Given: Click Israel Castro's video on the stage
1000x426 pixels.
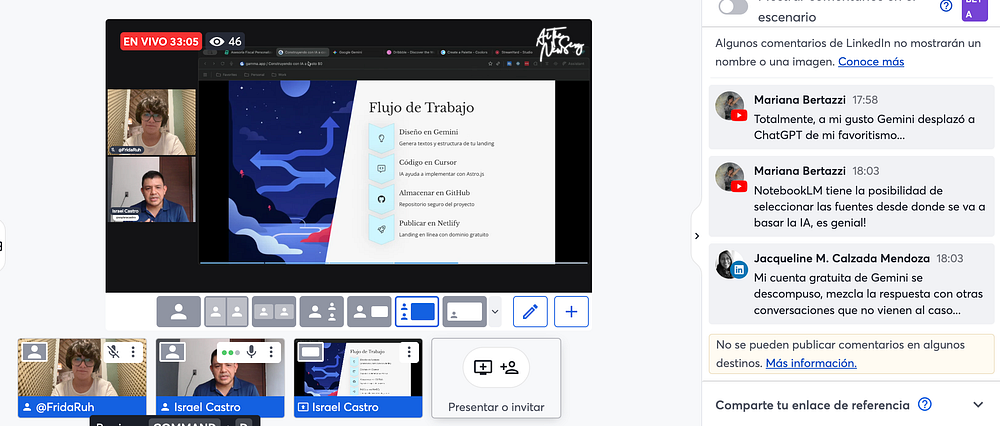Looking at the screenshot, I should tap(151, 189).
